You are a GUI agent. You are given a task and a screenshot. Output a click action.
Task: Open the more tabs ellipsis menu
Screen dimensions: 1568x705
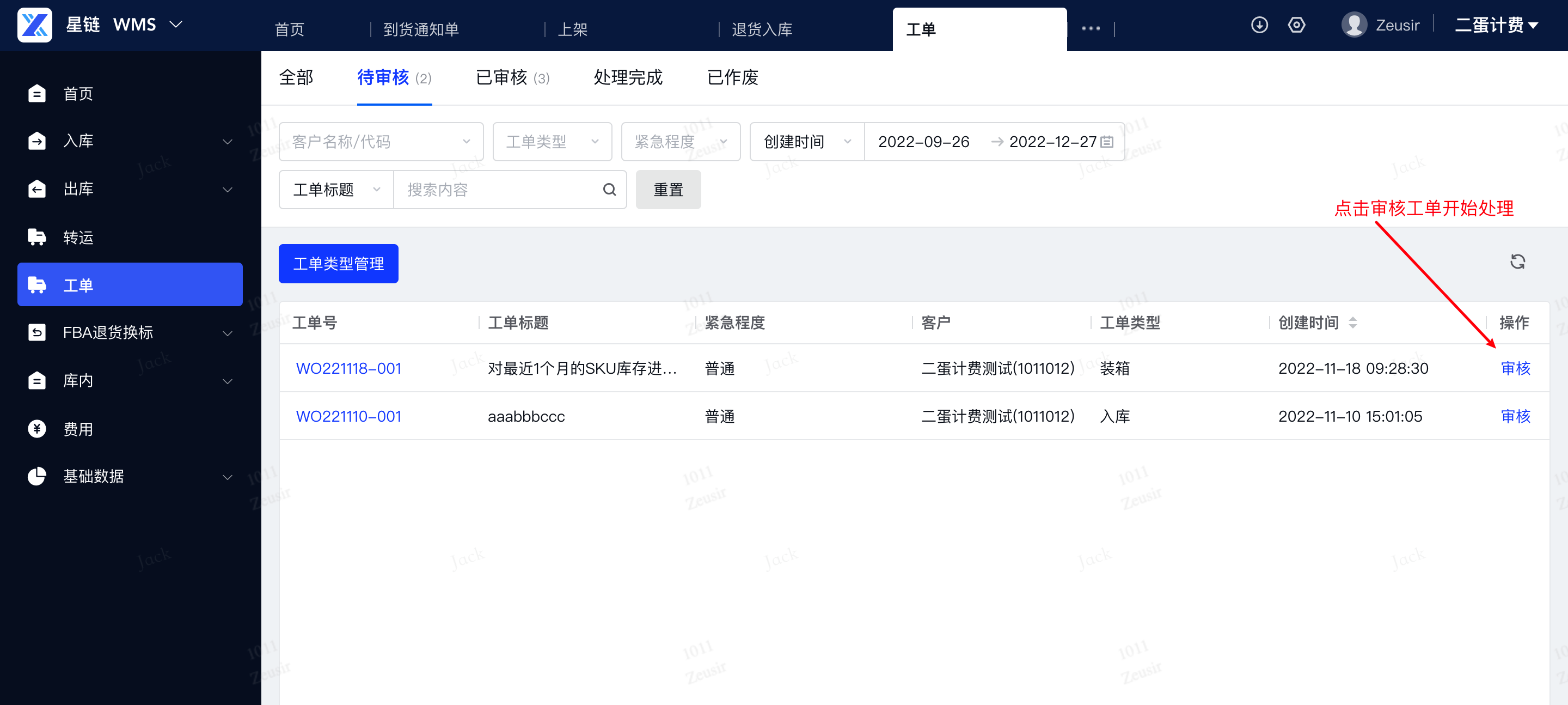(1091, 29)
